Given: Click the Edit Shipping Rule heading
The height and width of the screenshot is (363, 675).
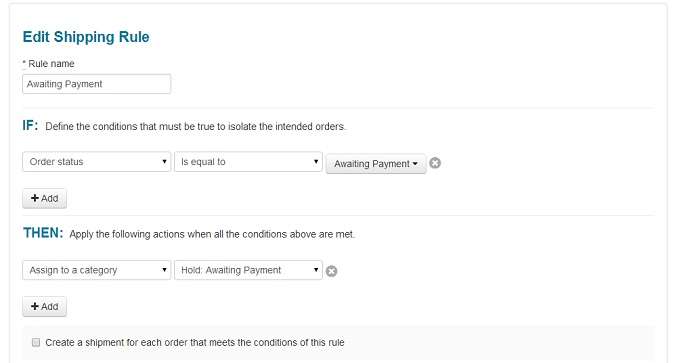Looking at the screenshot, I should 86,37.
